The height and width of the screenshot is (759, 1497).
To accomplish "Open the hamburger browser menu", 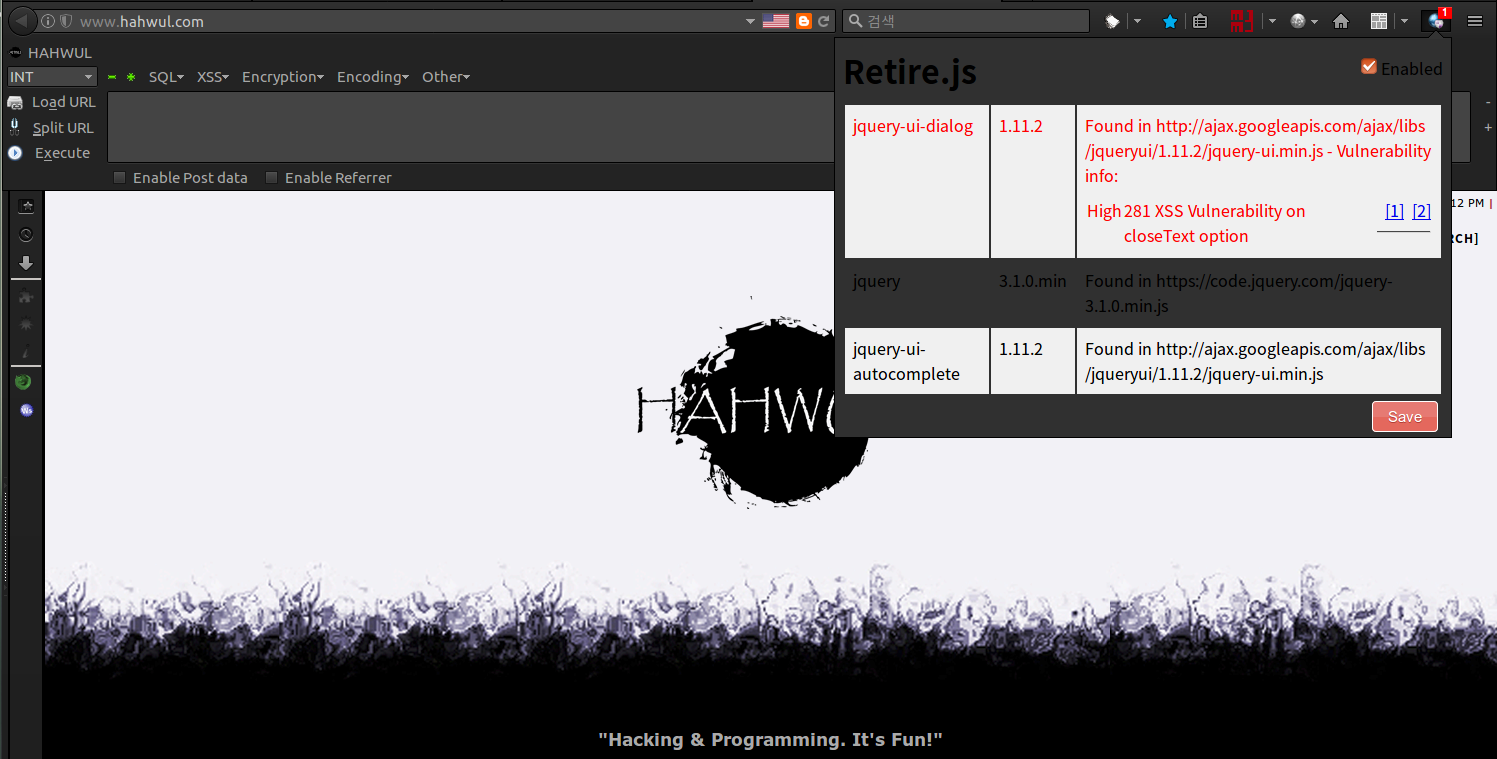I will [x=1475, y=21].
